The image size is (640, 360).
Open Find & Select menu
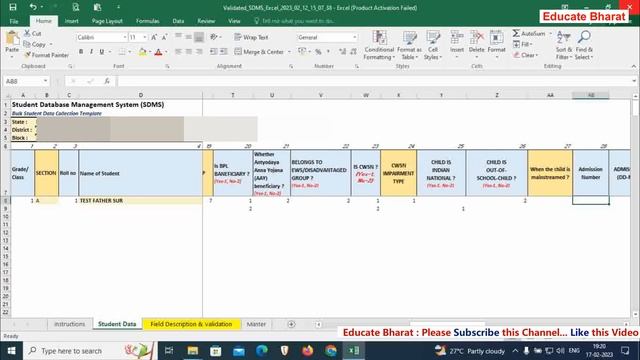pyautogui.click(x=584, y=45)
